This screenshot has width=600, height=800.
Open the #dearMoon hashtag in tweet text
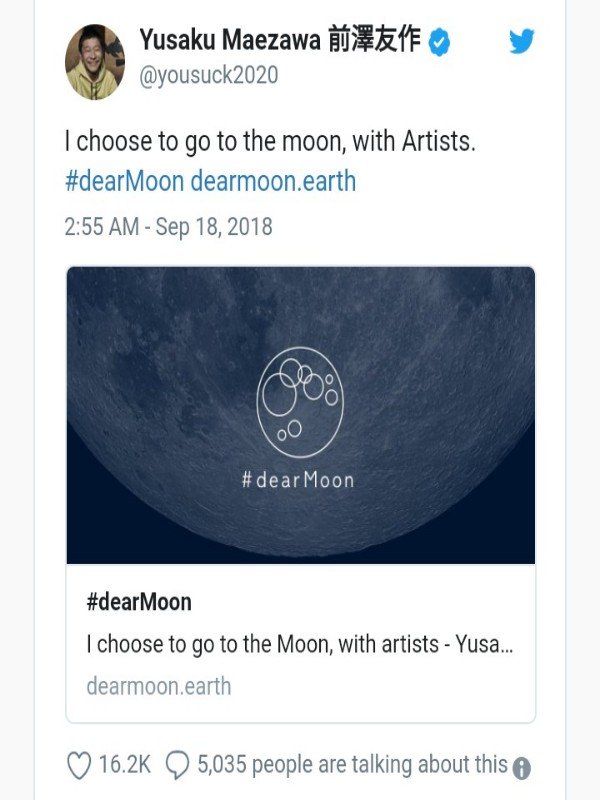(124, 182)
